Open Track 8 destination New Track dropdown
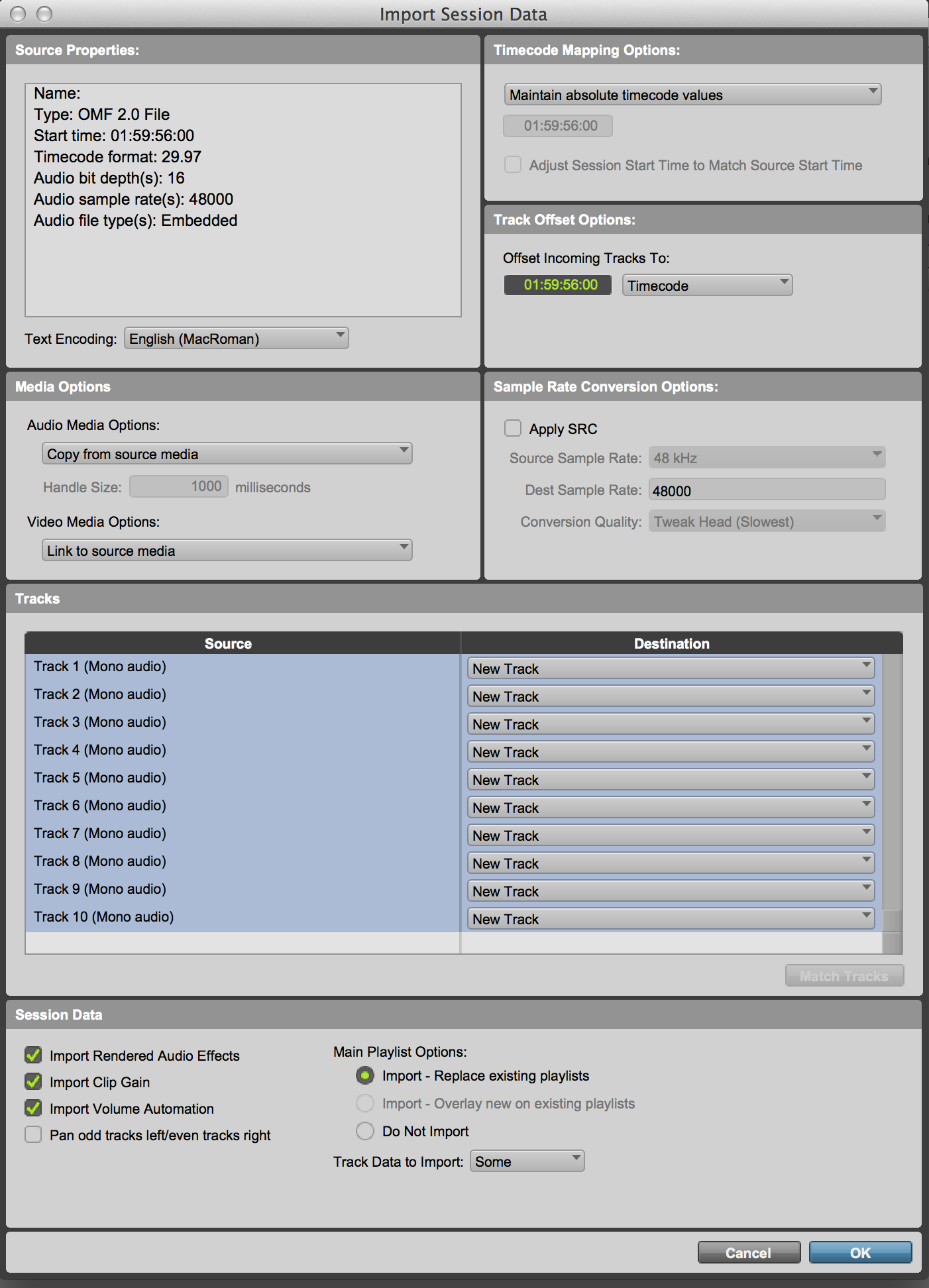 click(x=671, y=863)
